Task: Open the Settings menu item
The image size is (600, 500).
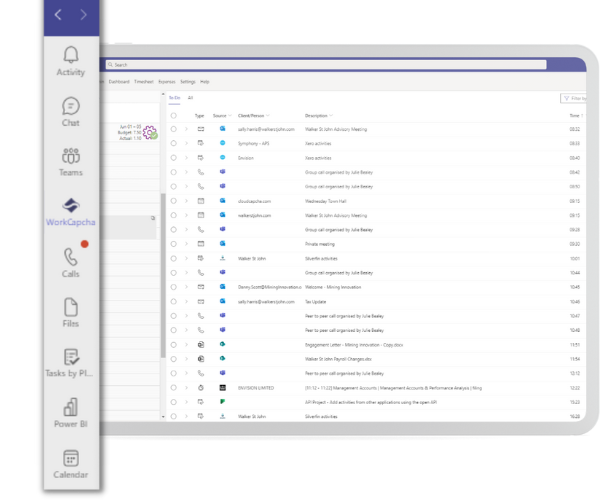Action: [188, 81]
